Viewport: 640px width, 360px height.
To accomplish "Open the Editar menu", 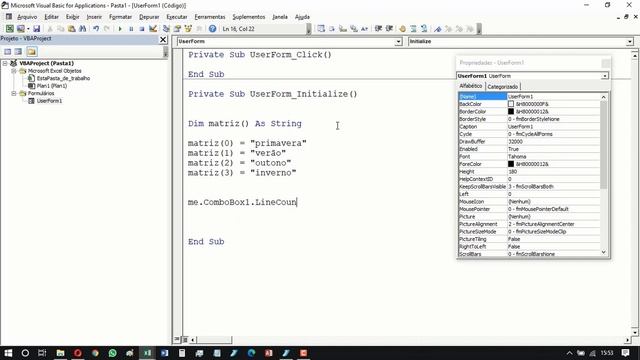I will click(51, 17).
